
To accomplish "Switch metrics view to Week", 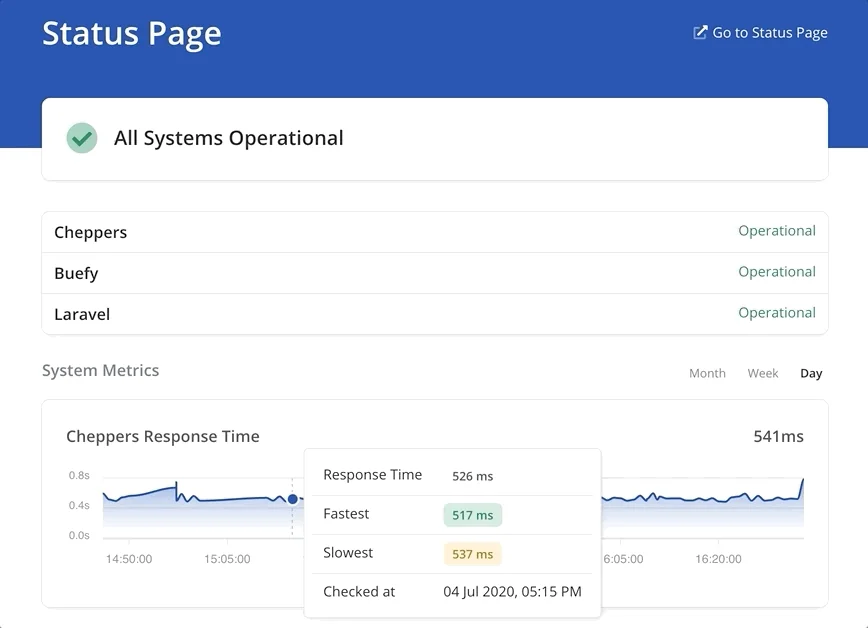I will pyautogui.click(x=762, y=373).
